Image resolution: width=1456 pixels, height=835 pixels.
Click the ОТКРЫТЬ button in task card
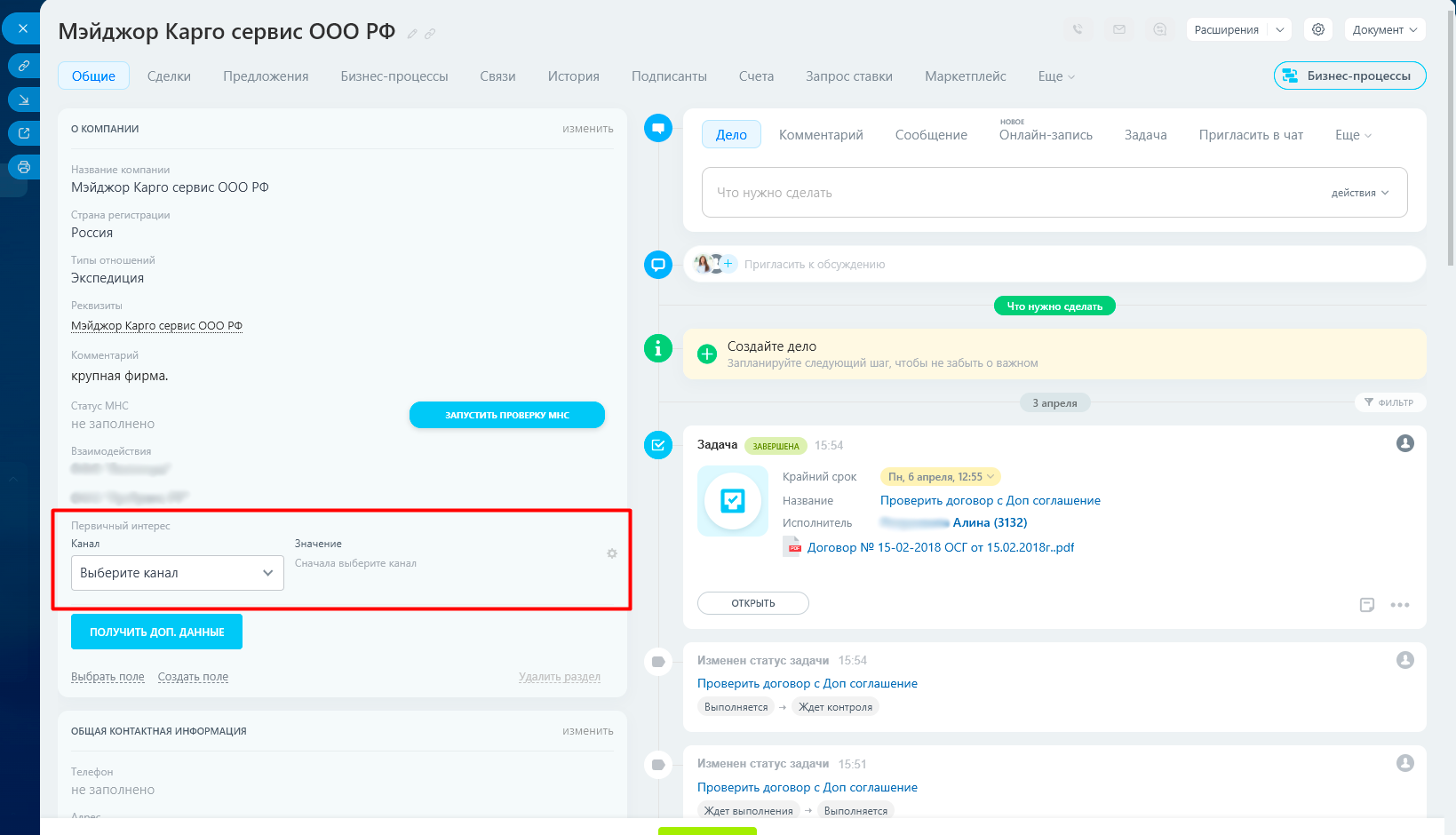point(753,603)
